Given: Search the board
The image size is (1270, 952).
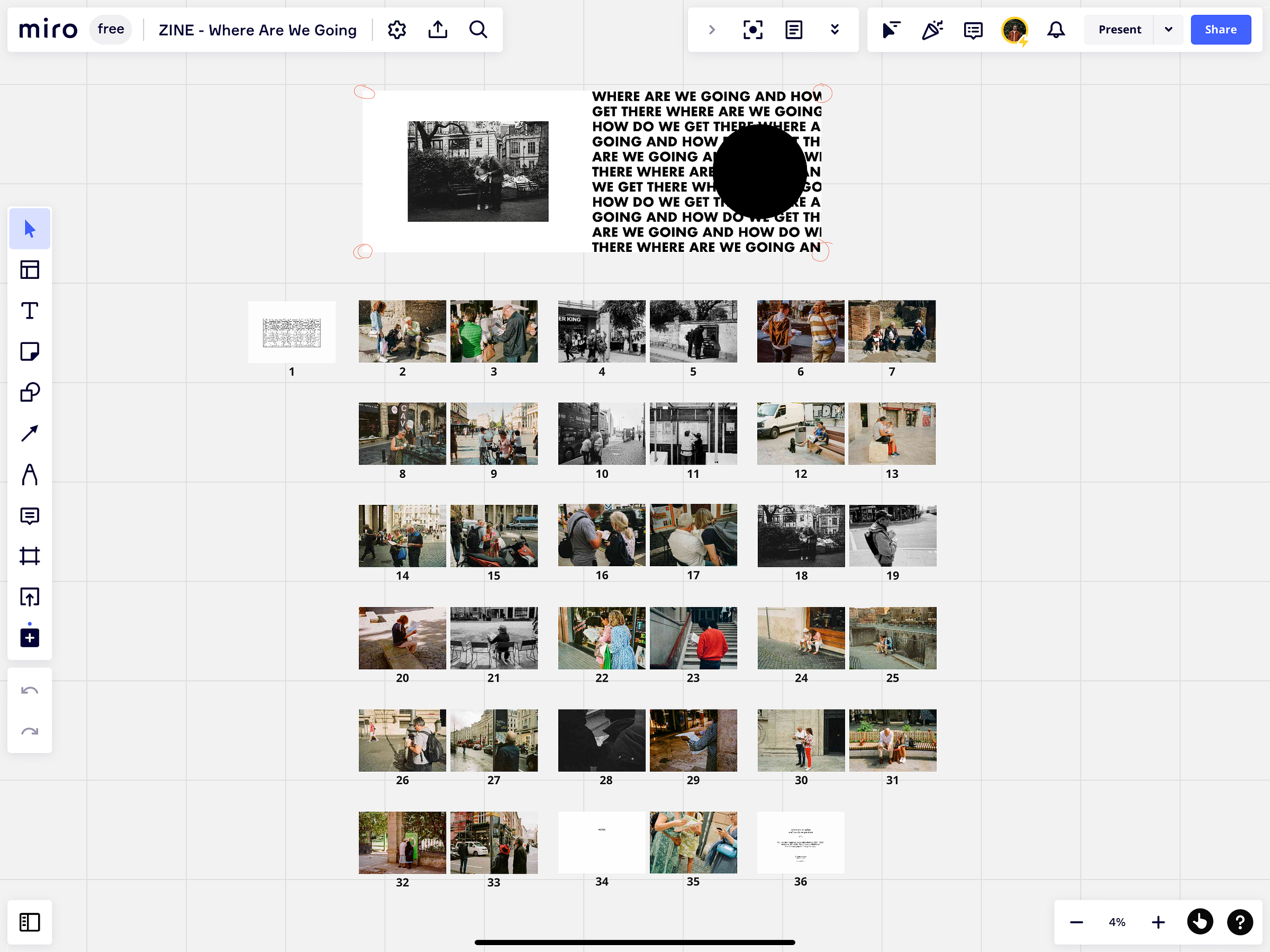Looking at the screenshot, I should click(478, 30).
